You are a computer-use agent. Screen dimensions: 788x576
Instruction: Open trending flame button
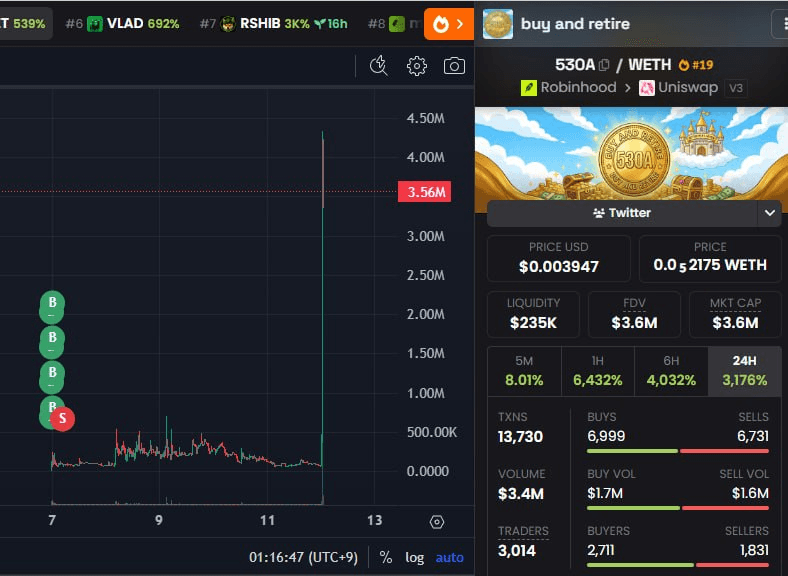[449, 24]
